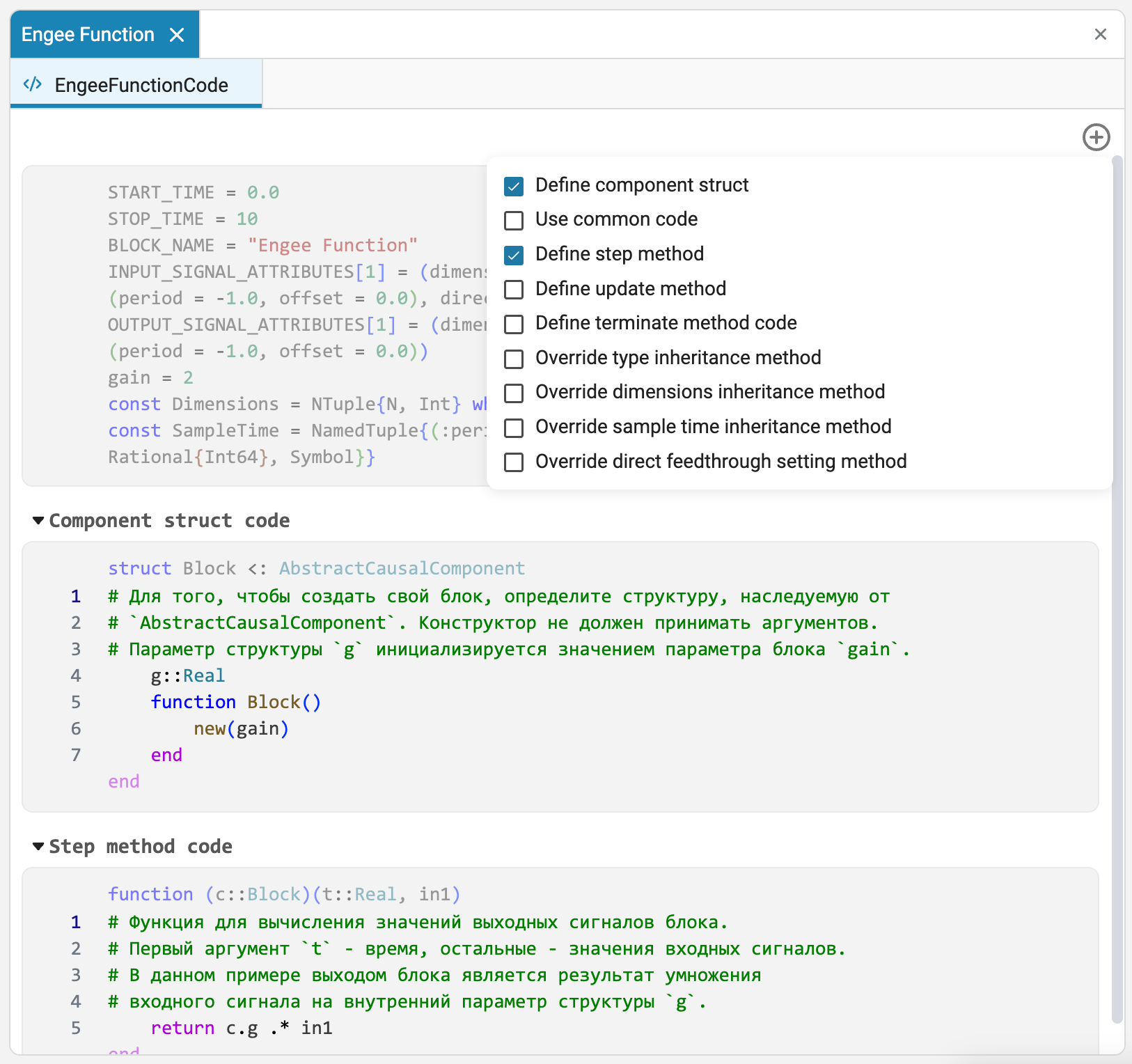Switch to the EngeeFunctionCode tab

[x=136, y=84]
